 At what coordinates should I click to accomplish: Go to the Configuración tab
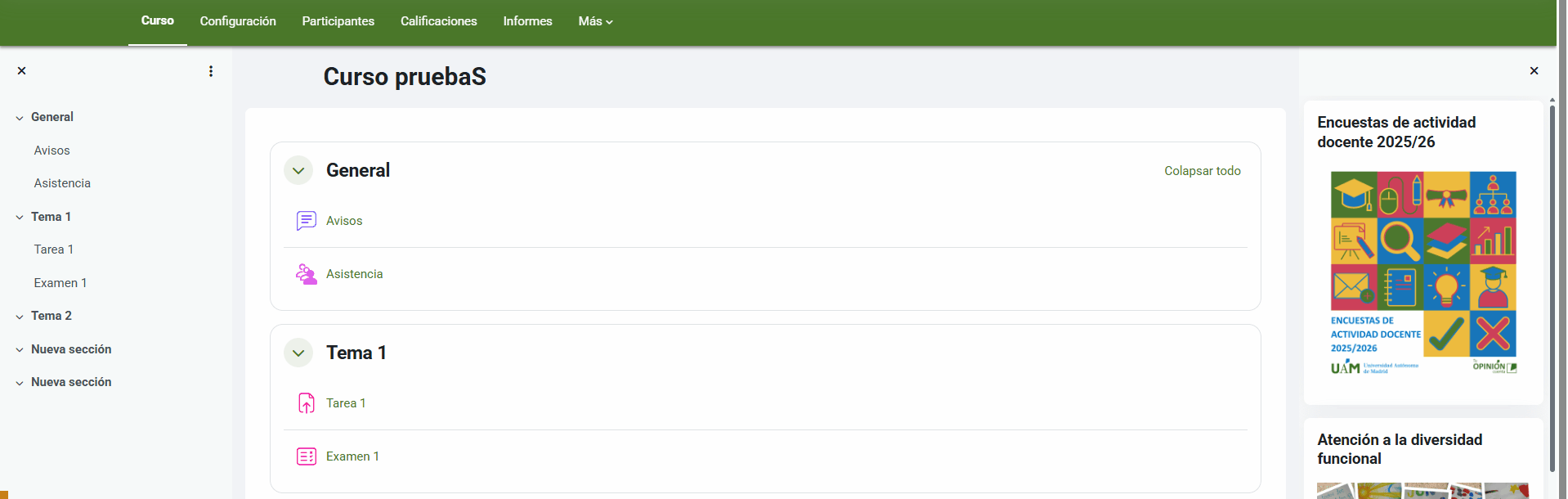(x=238, y=21)
